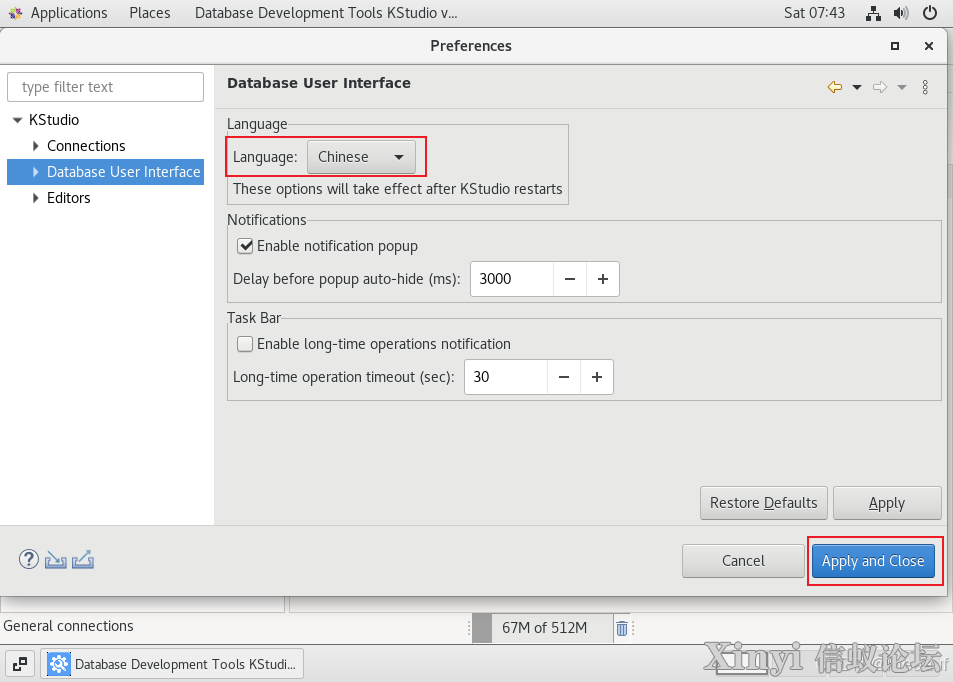Maximize the Preferences dialog
This screenshot has height=682, width=953.
895,46
